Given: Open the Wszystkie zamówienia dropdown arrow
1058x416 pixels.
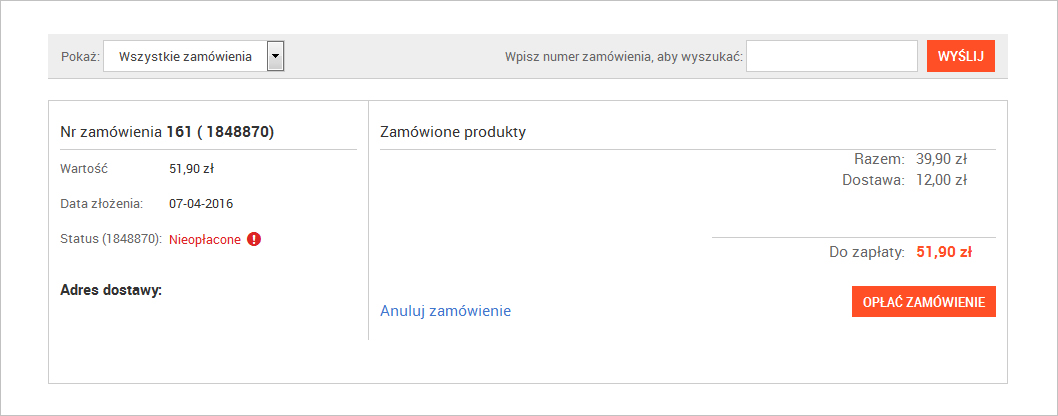Looking at the screenshot, I should (x=275, y=57).
